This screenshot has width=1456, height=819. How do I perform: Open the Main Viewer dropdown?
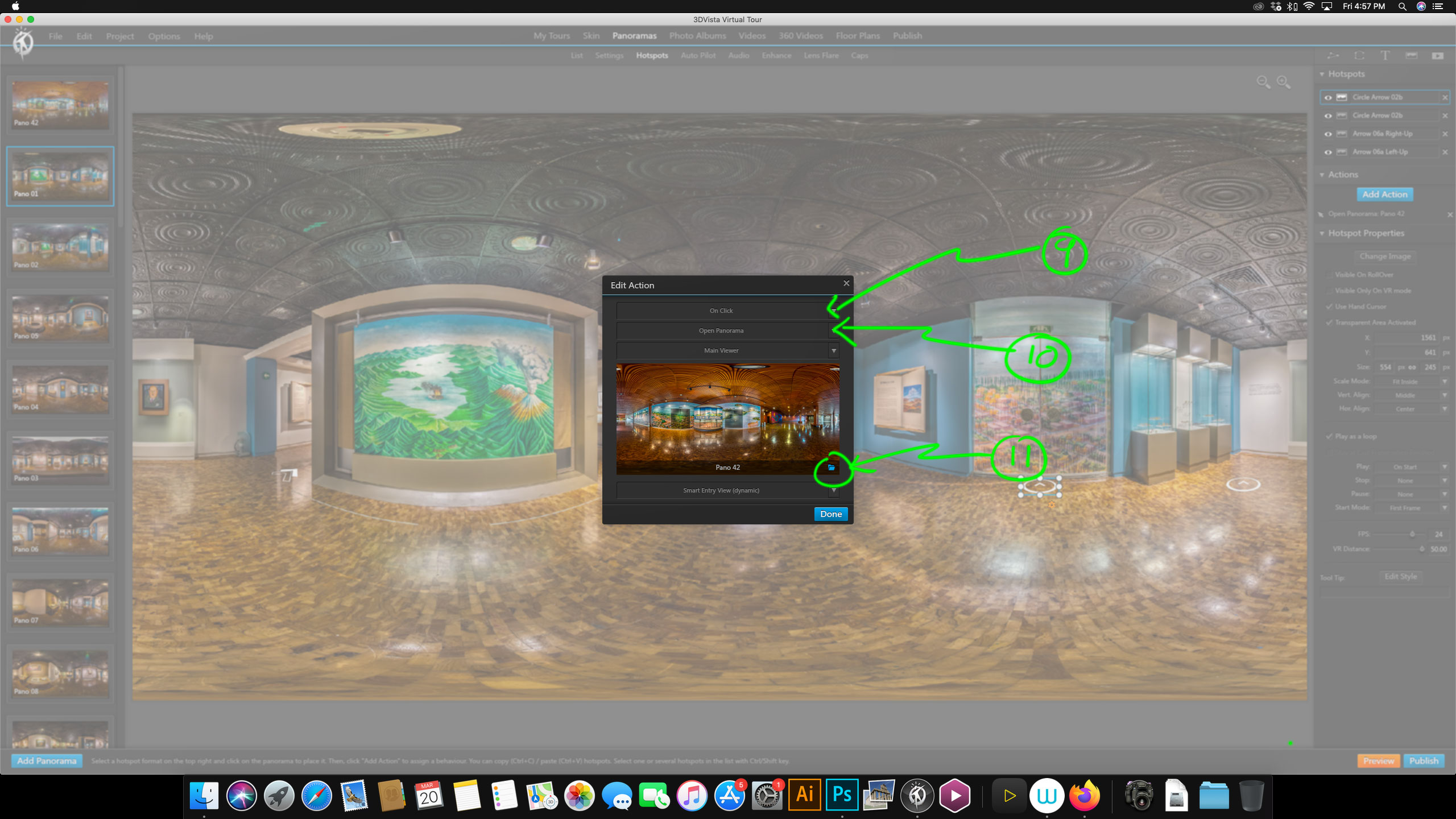728,350
